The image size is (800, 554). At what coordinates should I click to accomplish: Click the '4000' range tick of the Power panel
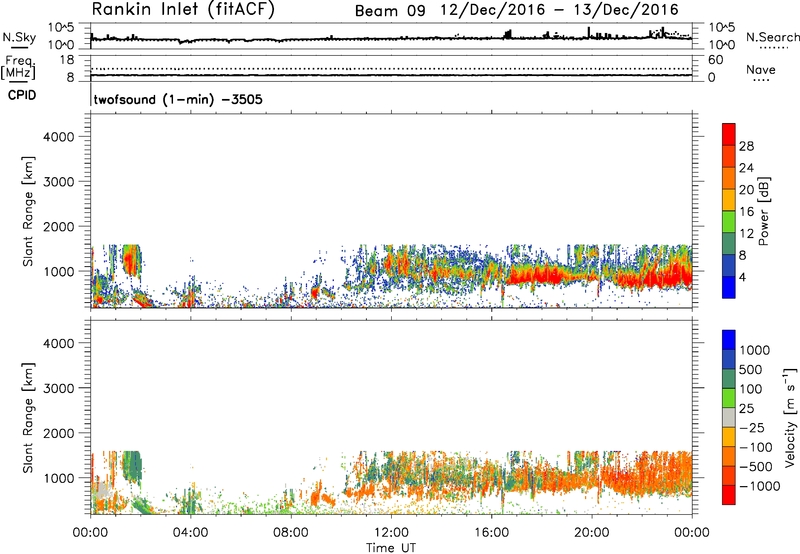(x=59, y=137)
